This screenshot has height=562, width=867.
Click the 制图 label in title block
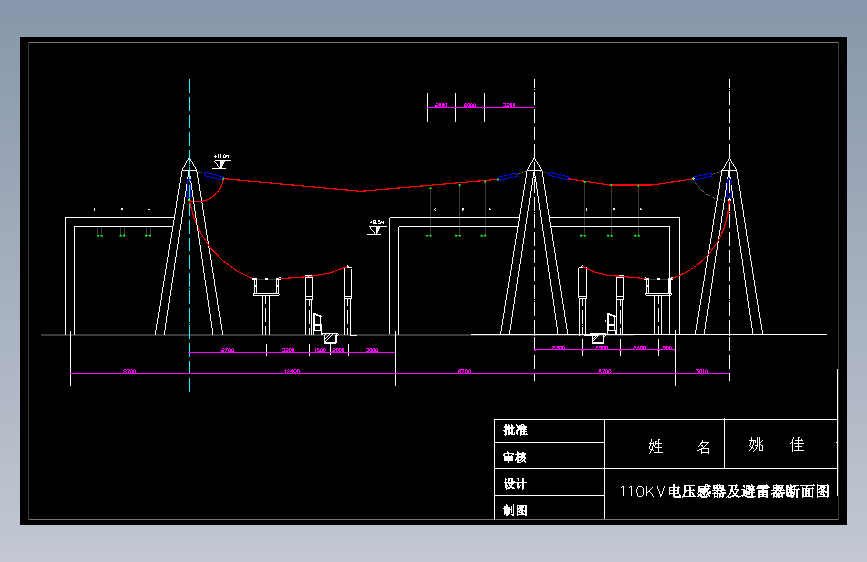click(515, 510)
